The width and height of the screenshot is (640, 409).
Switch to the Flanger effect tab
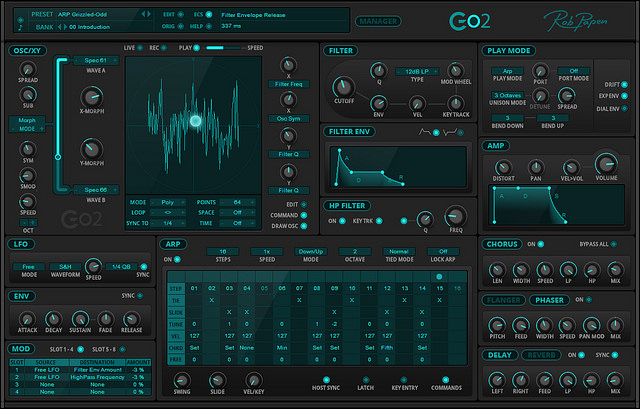coord(503,300)
